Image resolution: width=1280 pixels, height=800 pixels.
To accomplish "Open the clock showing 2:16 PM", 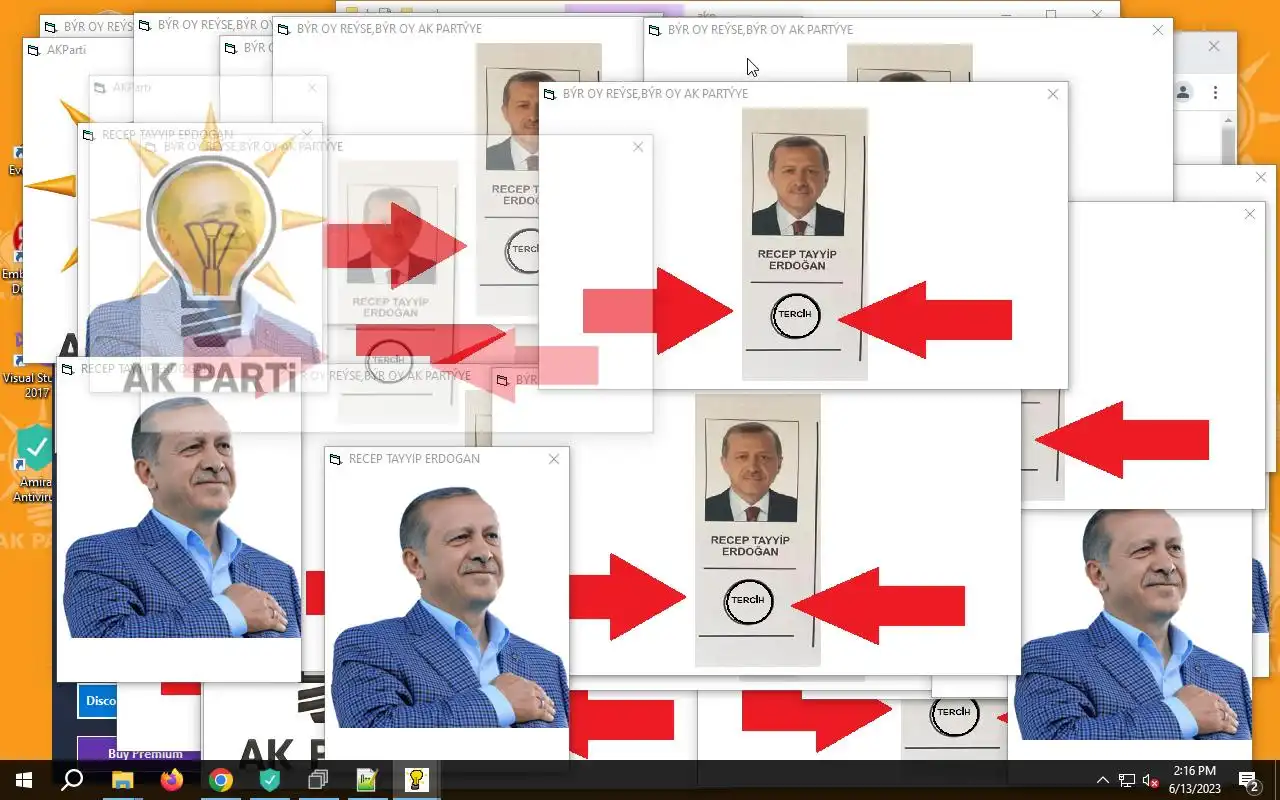I will (x=1194, y=780).
